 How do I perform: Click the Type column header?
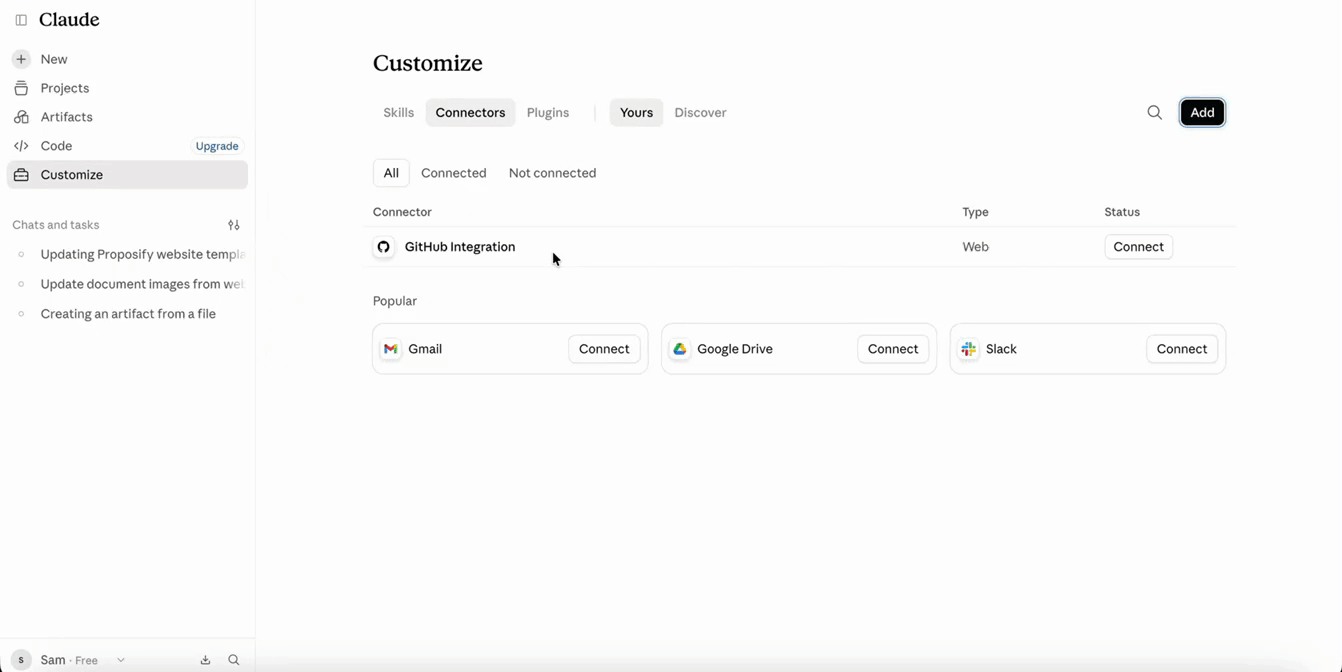click(x=975, y=212)
